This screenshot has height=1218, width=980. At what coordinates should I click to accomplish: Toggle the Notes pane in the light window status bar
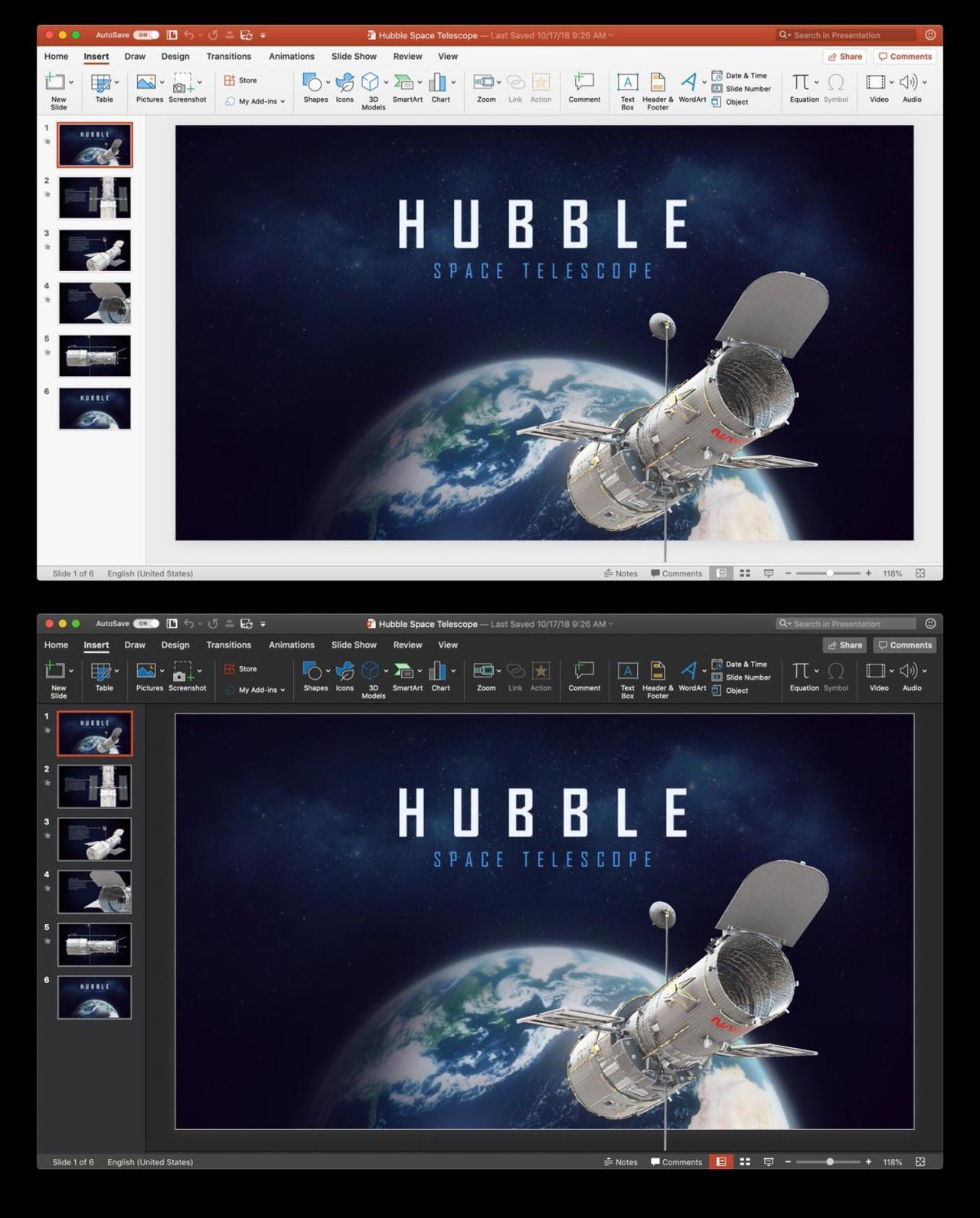pyautogui.click(x=621, y=573)
